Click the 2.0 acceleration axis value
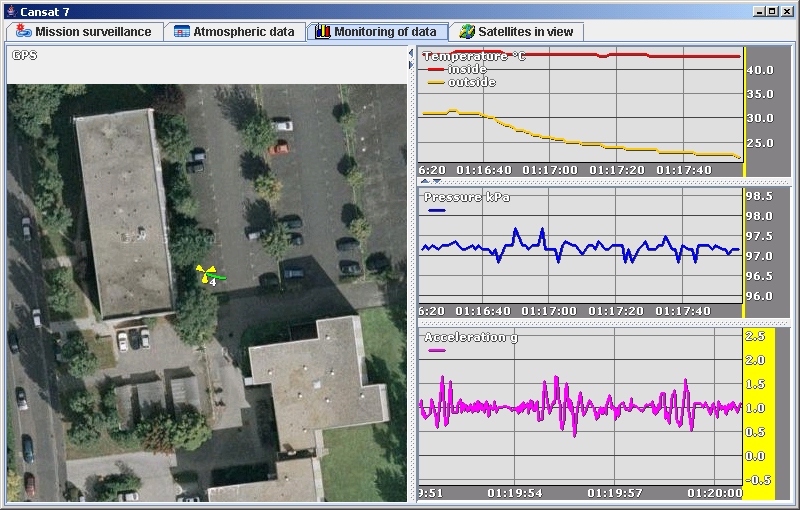This screenshot has width=800, height=510. click(755, 360)
